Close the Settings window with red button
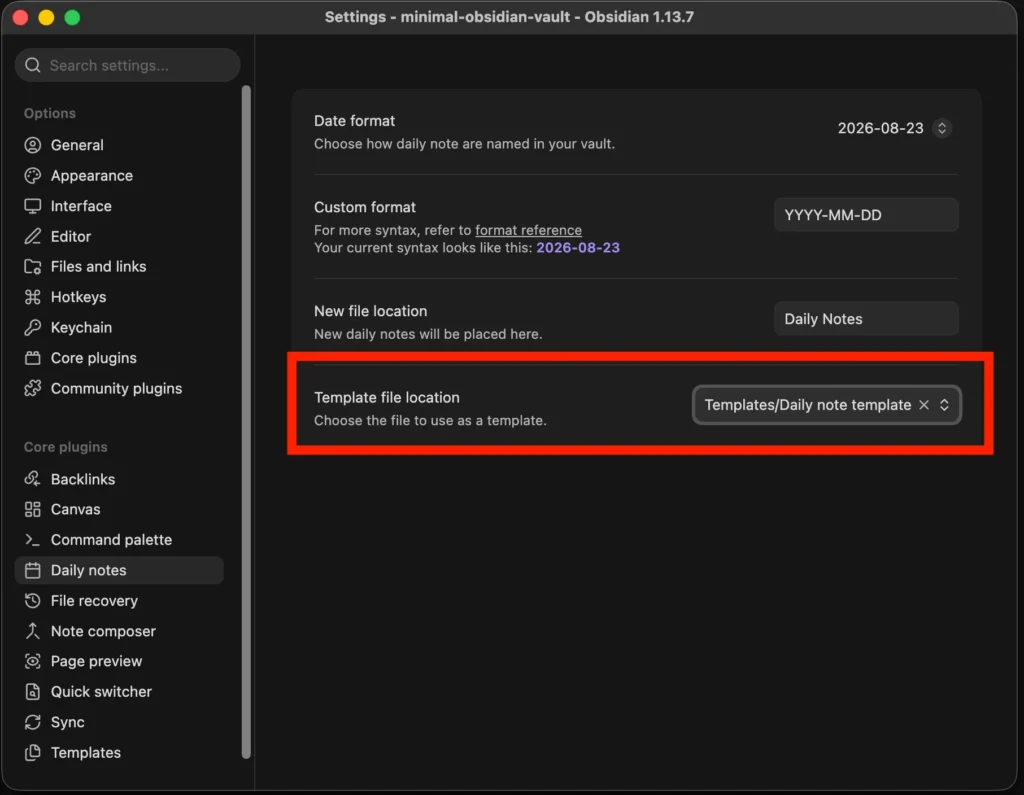 click(20, 18)
